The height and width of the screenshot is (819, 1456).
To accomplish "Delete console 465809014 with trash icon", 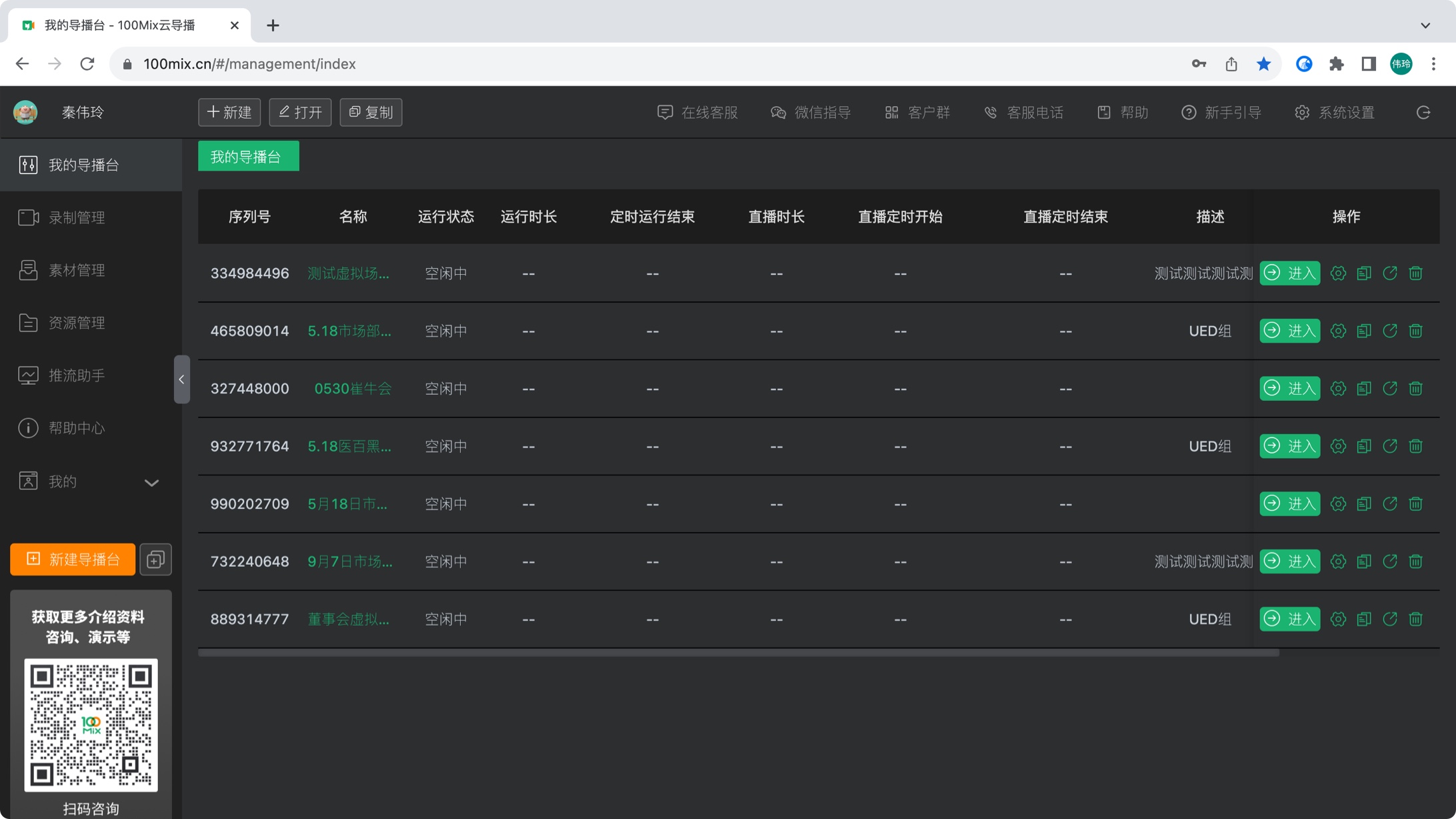I will (x=1416, y=331).
